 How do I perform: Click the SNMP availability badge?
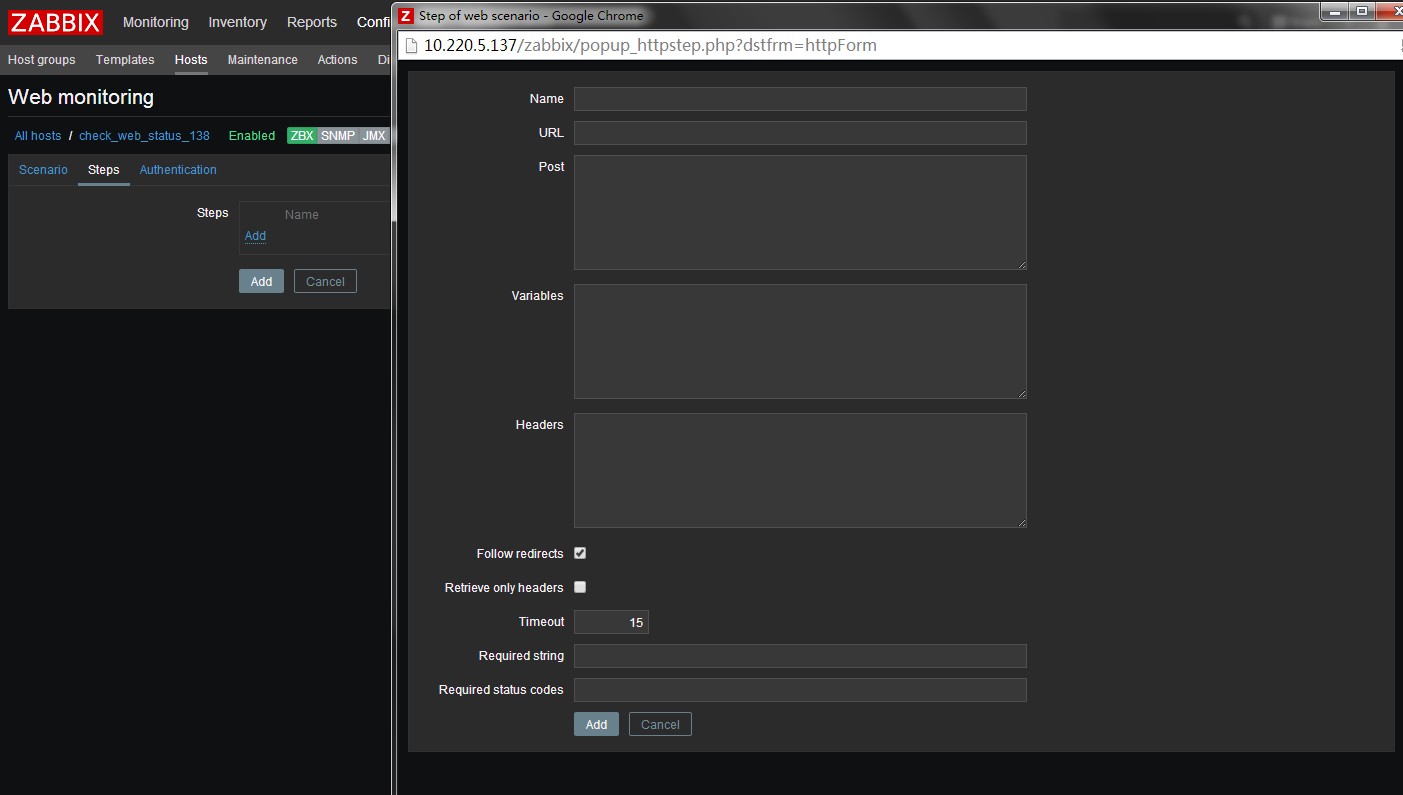click(338, 136)
